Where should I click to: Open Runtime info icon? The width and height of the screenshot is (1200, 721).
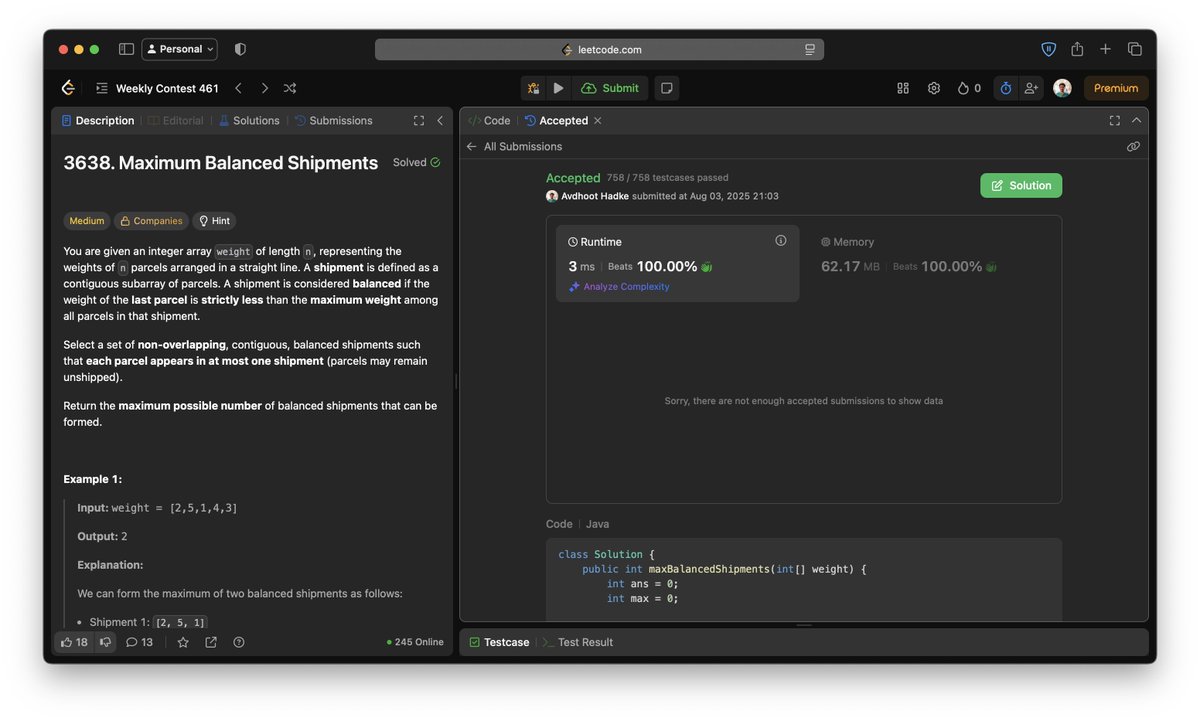click(x=781, y=240)
